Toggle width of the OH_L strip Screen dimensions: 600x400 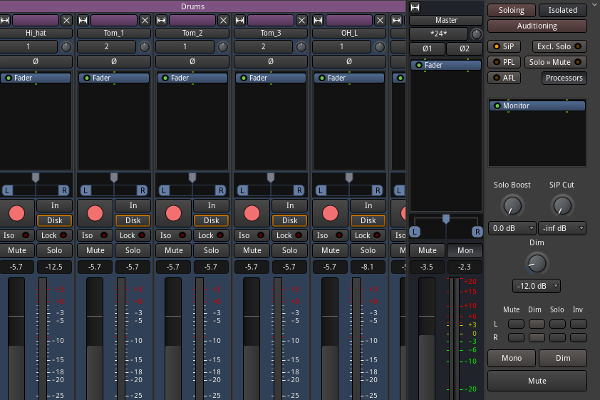coord(318,20)
